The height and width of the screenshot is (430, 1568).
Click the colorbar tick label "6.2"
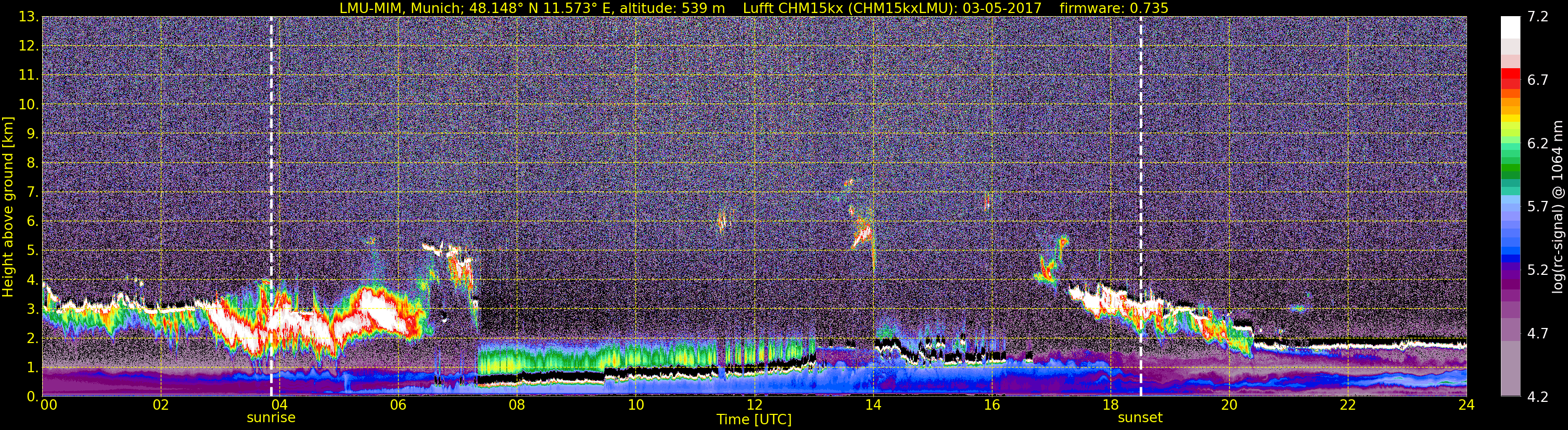coord(1538,143)
